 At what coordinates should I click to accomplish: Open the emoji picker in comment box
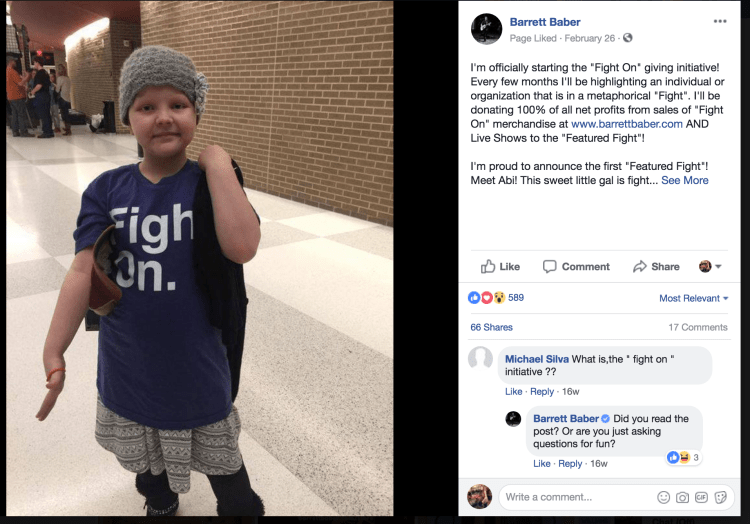(x=663, y=497)
